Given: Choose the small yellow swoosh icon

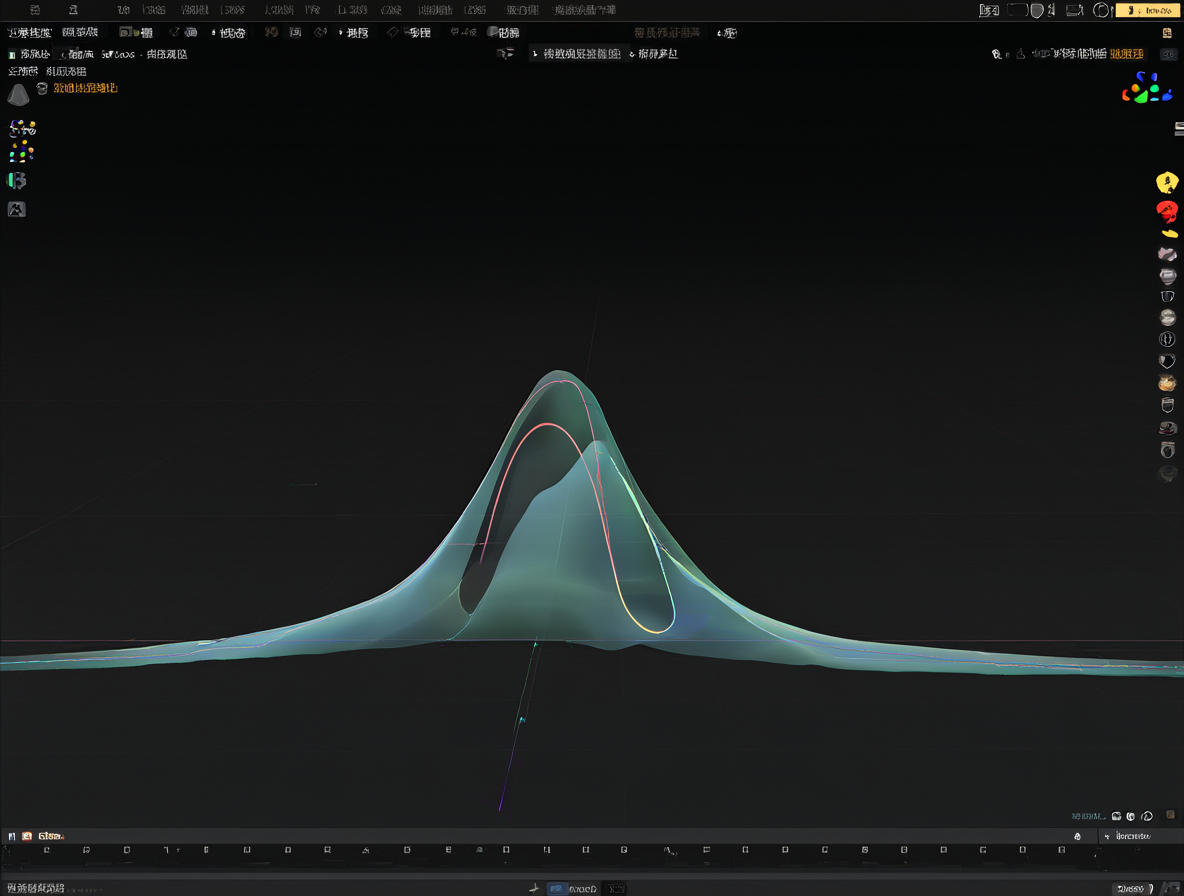Looking at the screenshot, I should click(1170, 234).
